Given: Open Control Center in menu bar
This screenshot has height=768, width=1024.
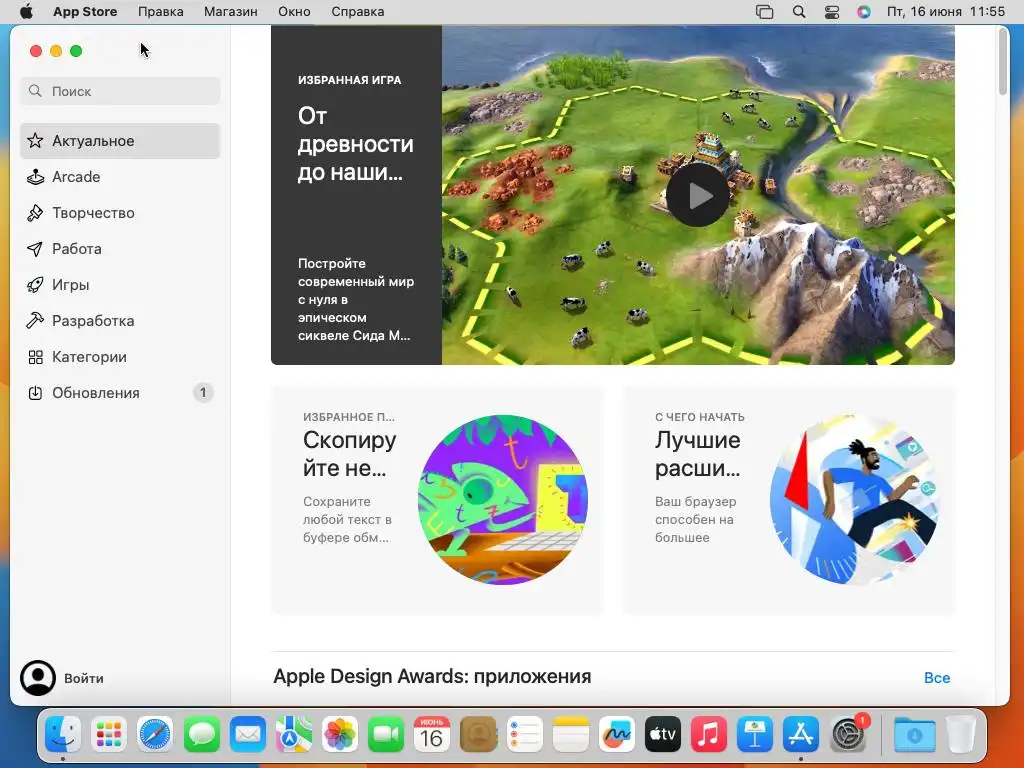Looking at the screenshot, I should pos(832,12).
